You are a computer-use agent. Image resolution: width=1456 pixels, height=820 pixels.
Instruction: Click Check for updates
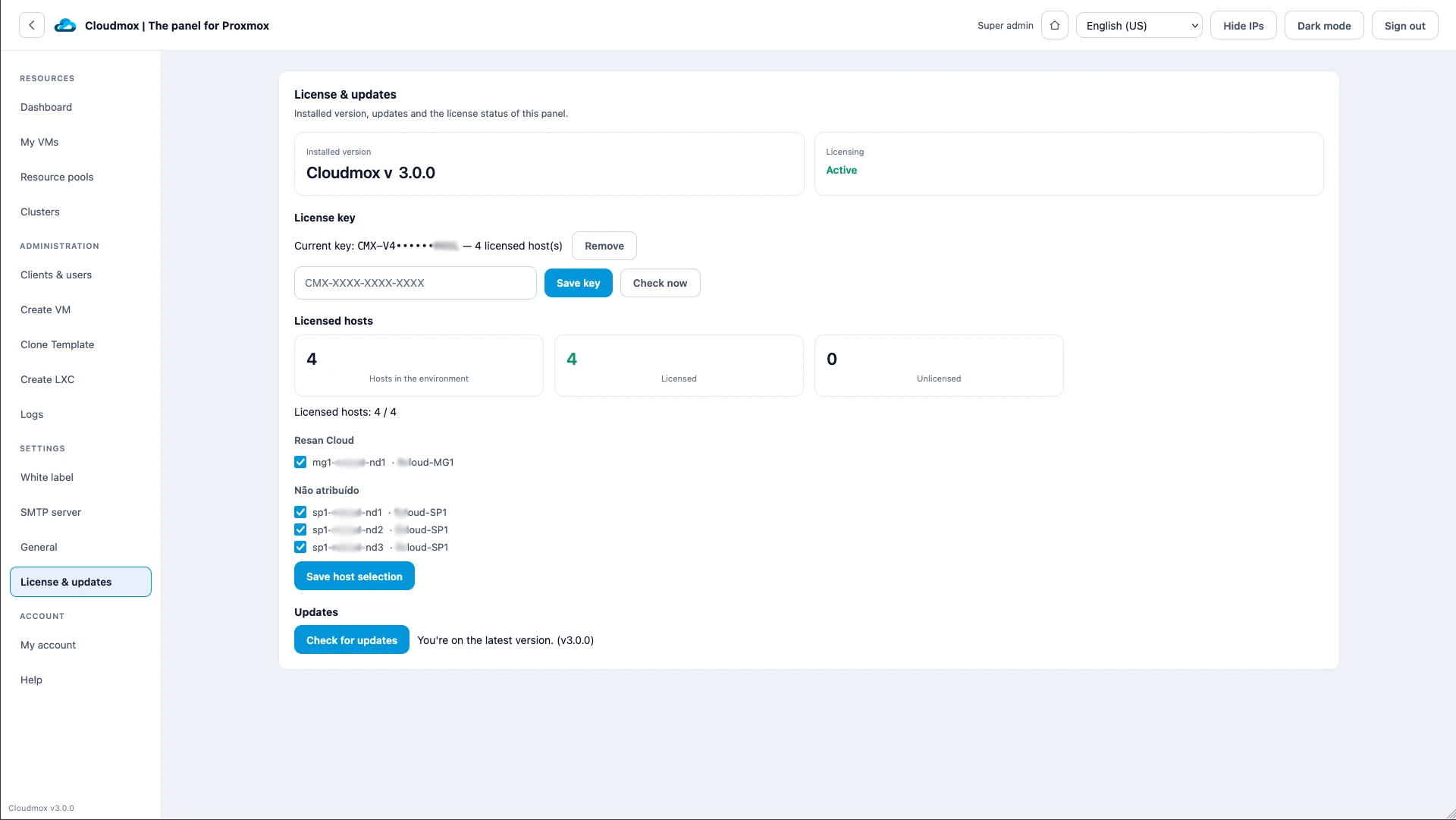[351, 640]
